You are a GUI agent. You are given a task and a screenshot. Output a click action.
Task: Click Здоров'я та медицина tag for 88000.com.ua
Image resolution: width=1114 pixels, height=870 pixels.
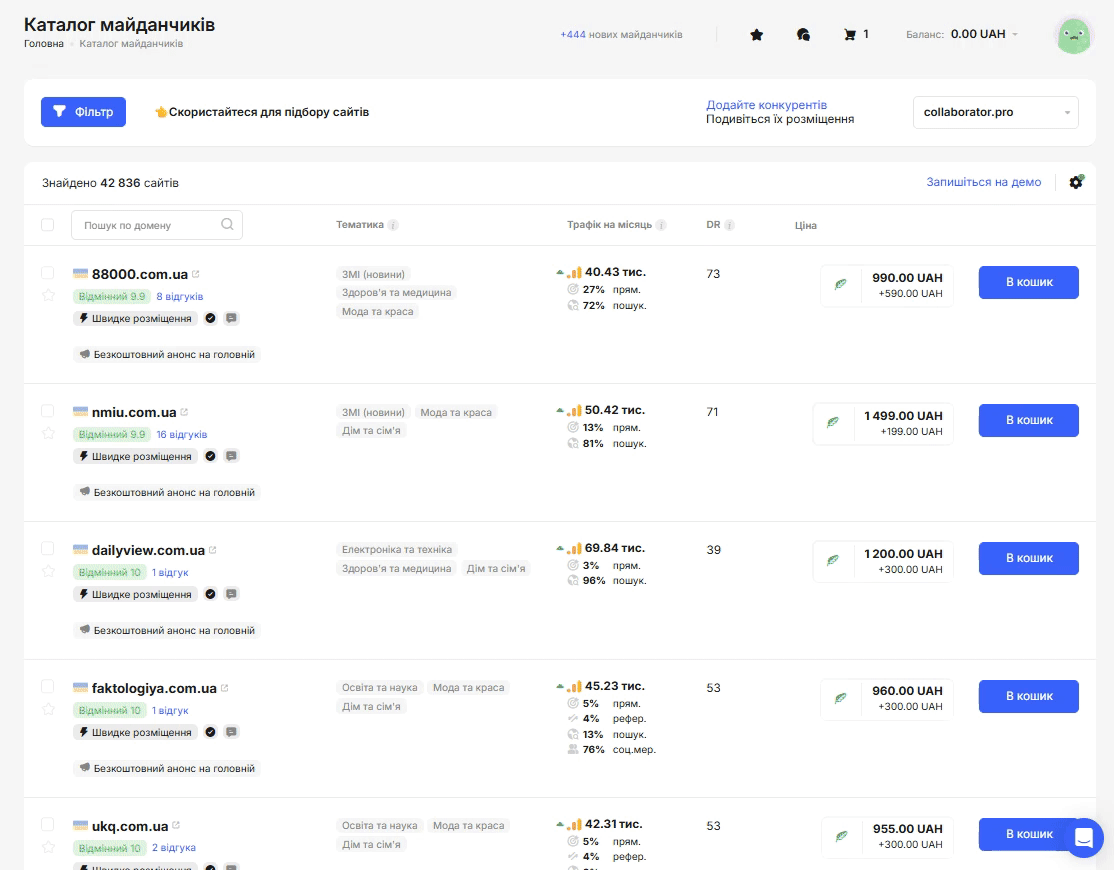point(396,293)
